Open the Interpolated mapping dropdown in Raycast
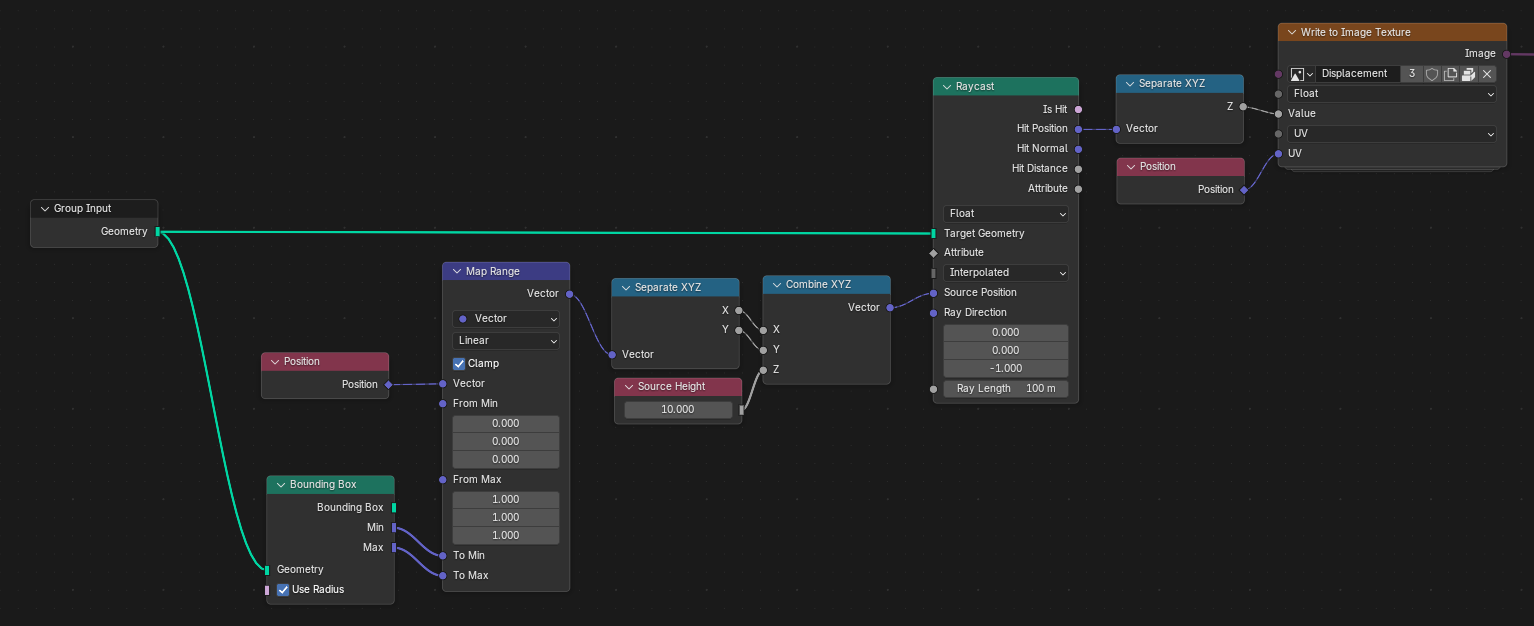This screenshot has width=1534, height=626. click(1006, 273)
